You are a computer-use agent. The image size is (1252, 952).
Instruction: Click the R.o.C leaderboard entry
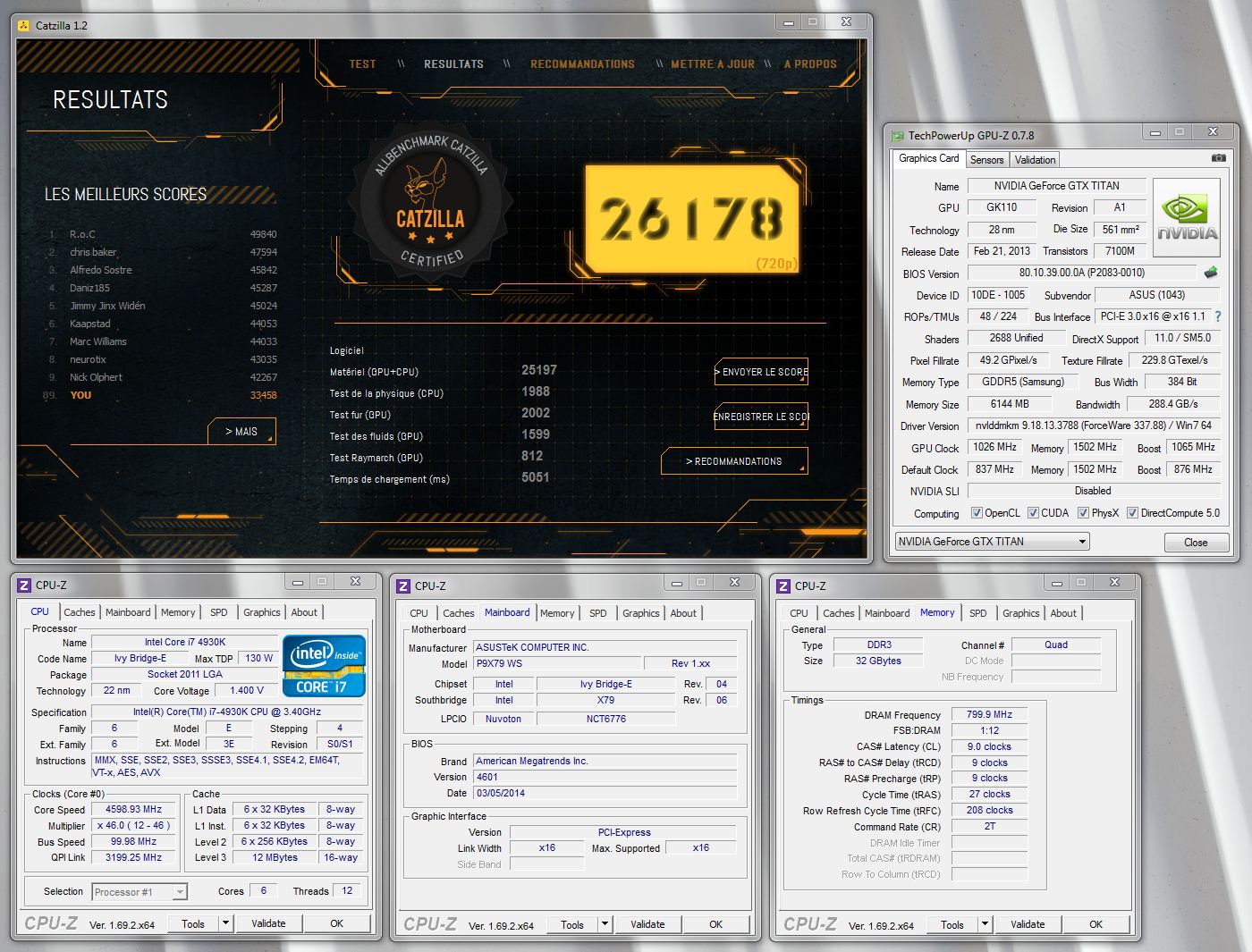pyautogui.click(x=162, y=234)
